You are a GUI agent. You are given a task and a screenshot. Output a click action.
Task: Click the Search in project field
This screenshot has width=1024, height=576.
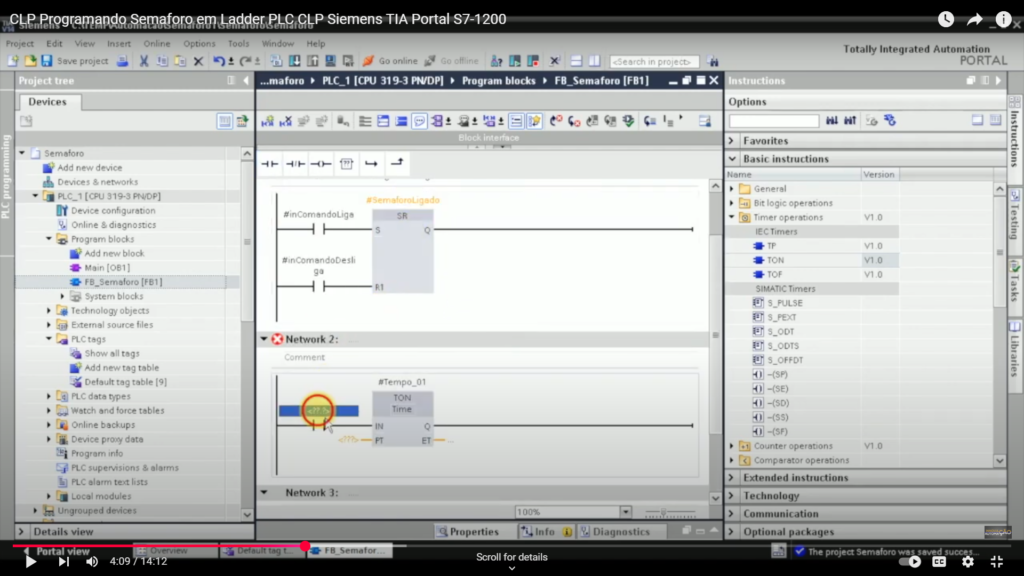pos(654,61)
